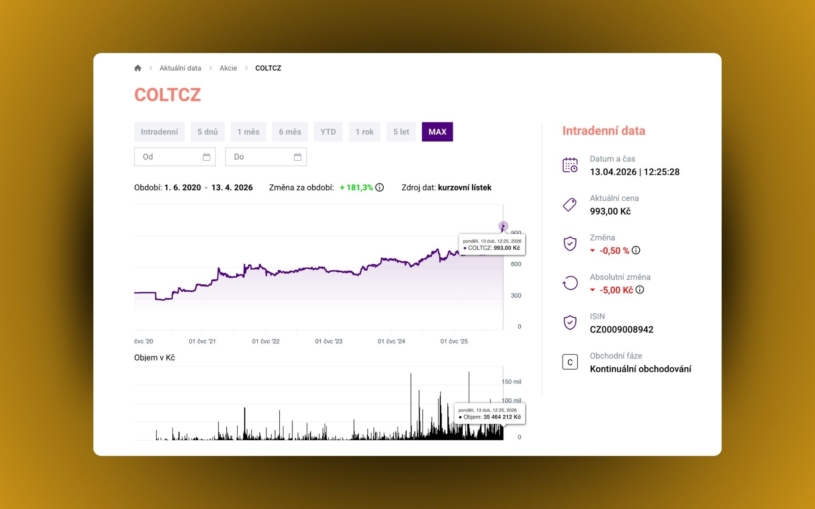This screenshot has height=509, width=815.
Task: Open calendar icon in the Do field
Action: tap(298, 157)
